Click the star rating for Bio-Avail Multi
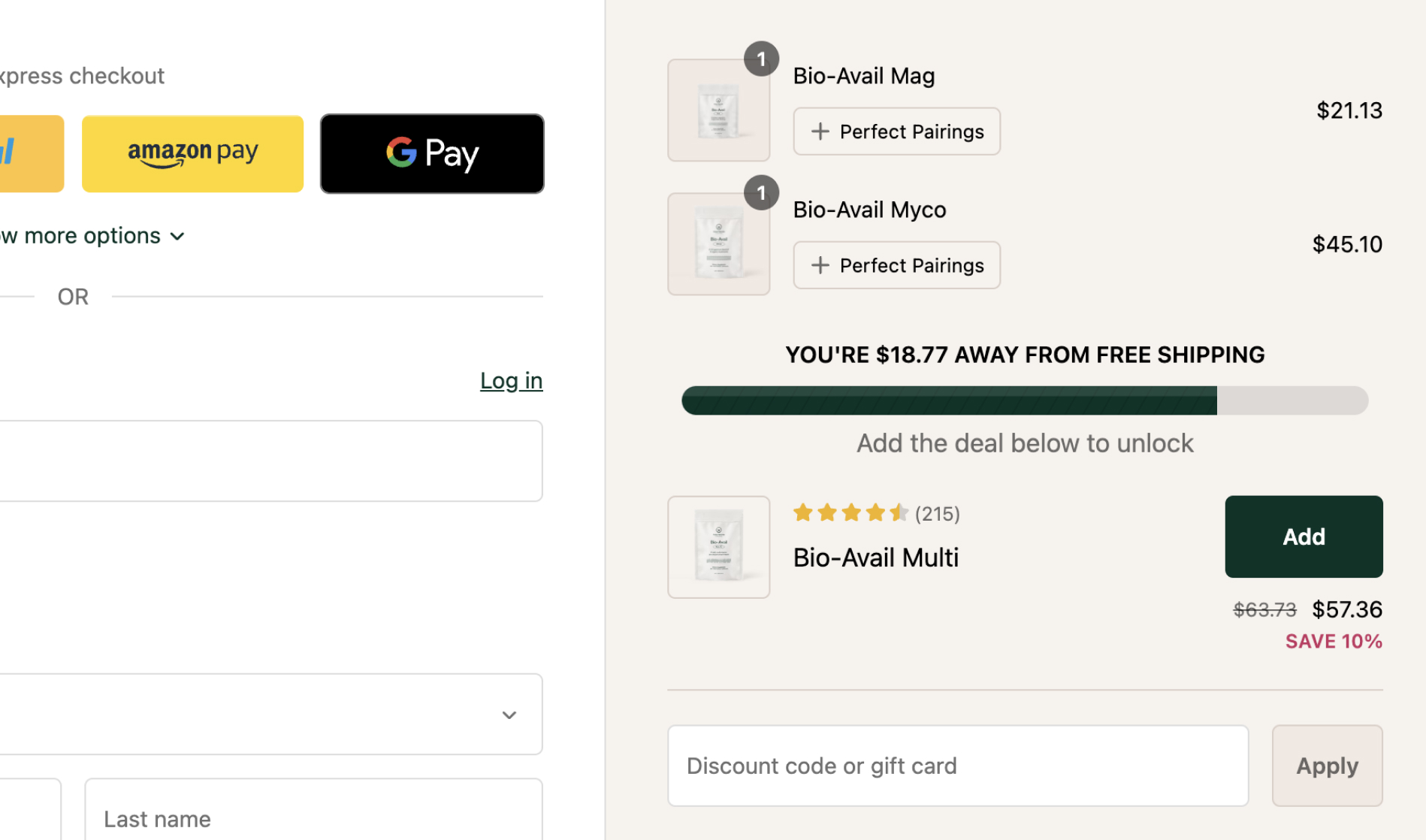Viewport: 1426px width, 840px height. tap(850, 513)
